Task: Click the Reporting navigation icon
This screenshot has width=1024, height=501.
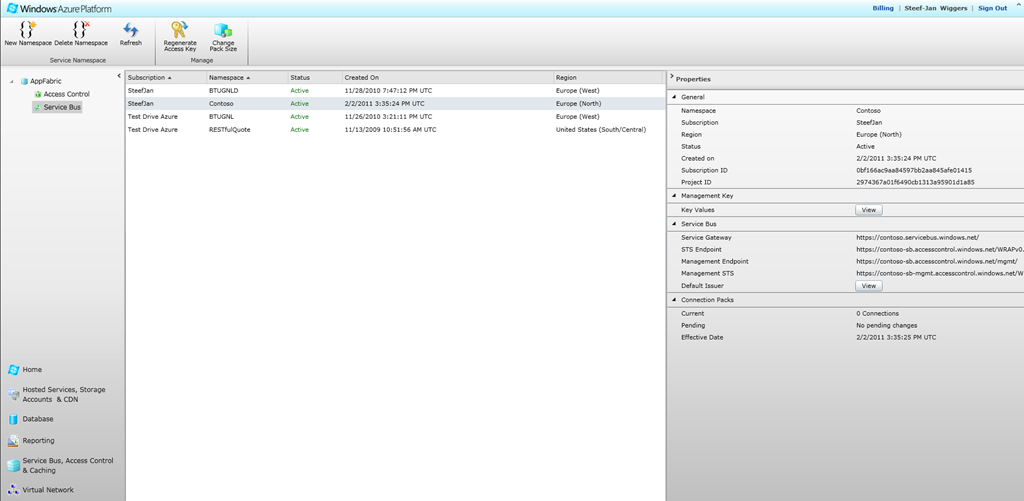Action: [13, 441]
